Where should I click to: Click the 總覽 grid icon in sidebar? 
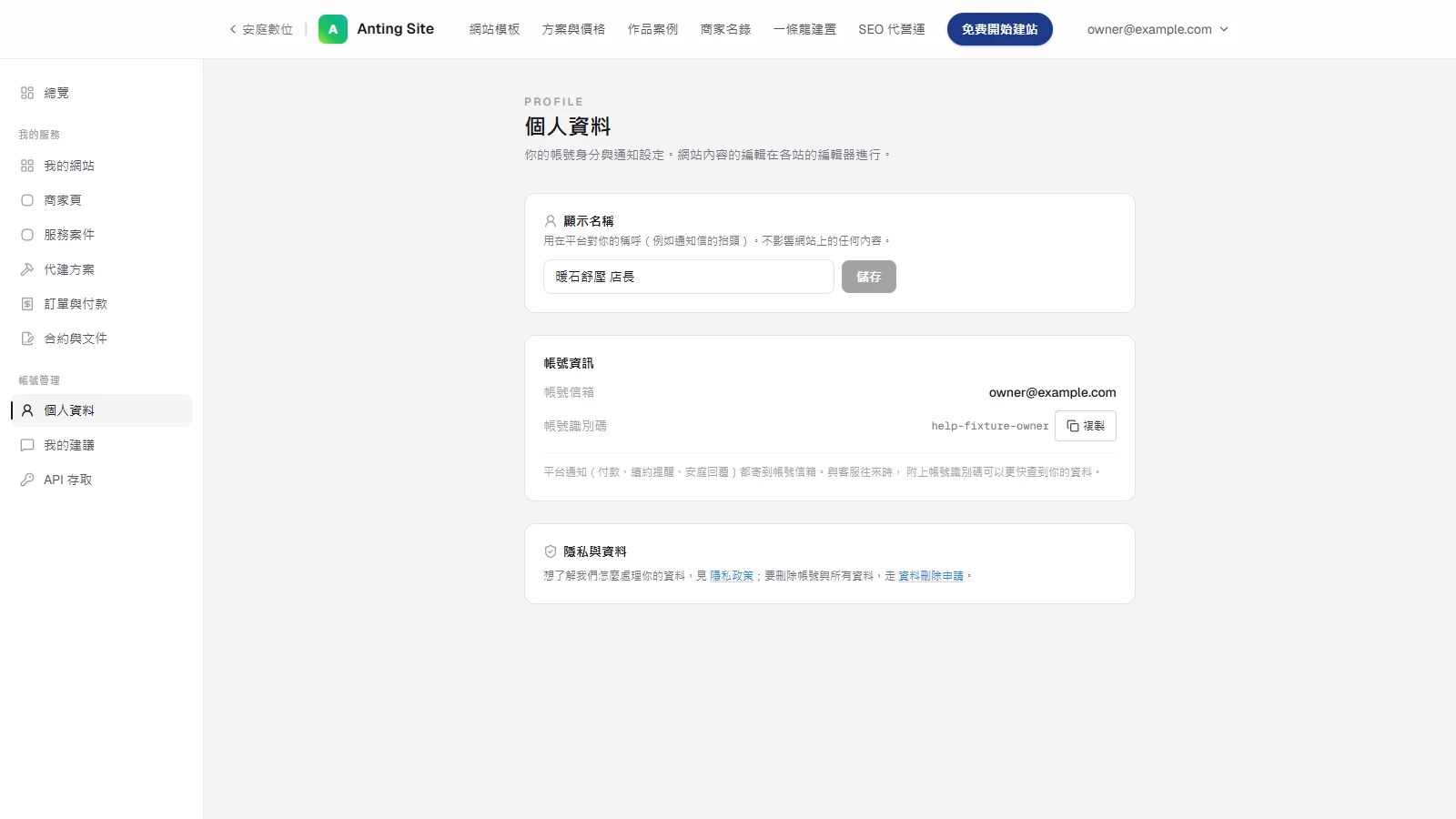pyautogui.click(x=27, y=93)
